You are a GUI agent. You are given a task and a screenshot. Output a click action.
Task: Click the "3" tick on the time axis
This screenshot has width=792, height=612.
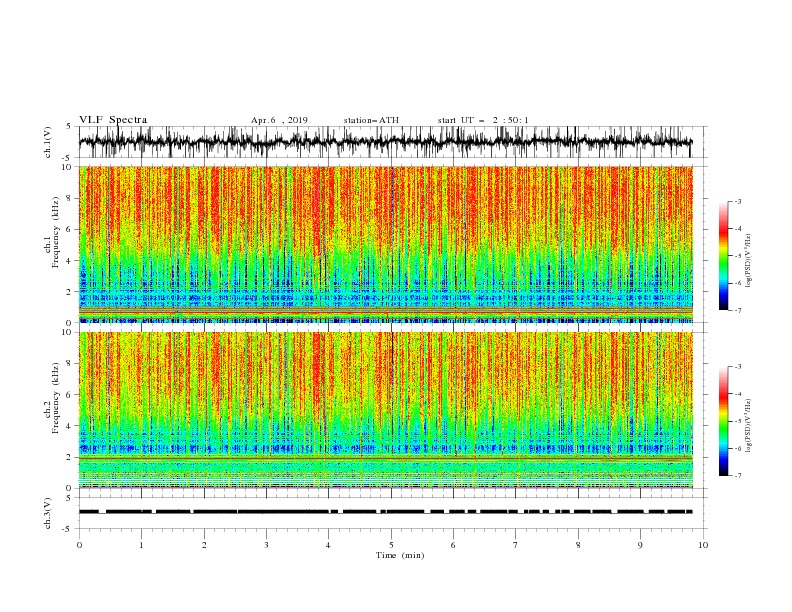tap(266, 545)
